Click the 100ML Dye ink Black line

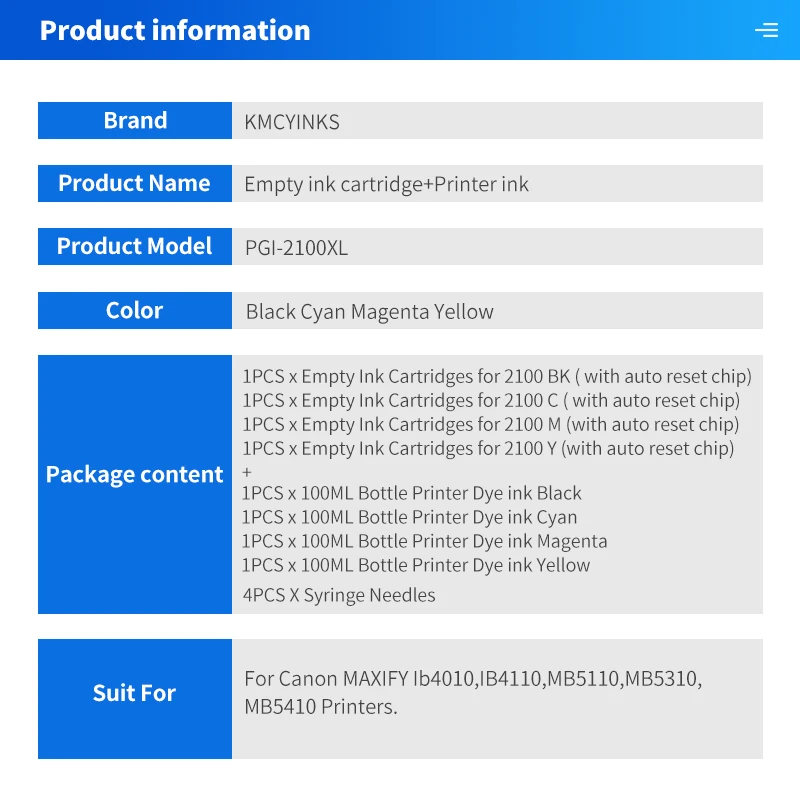pyautogui.click(x=411, y=493)
